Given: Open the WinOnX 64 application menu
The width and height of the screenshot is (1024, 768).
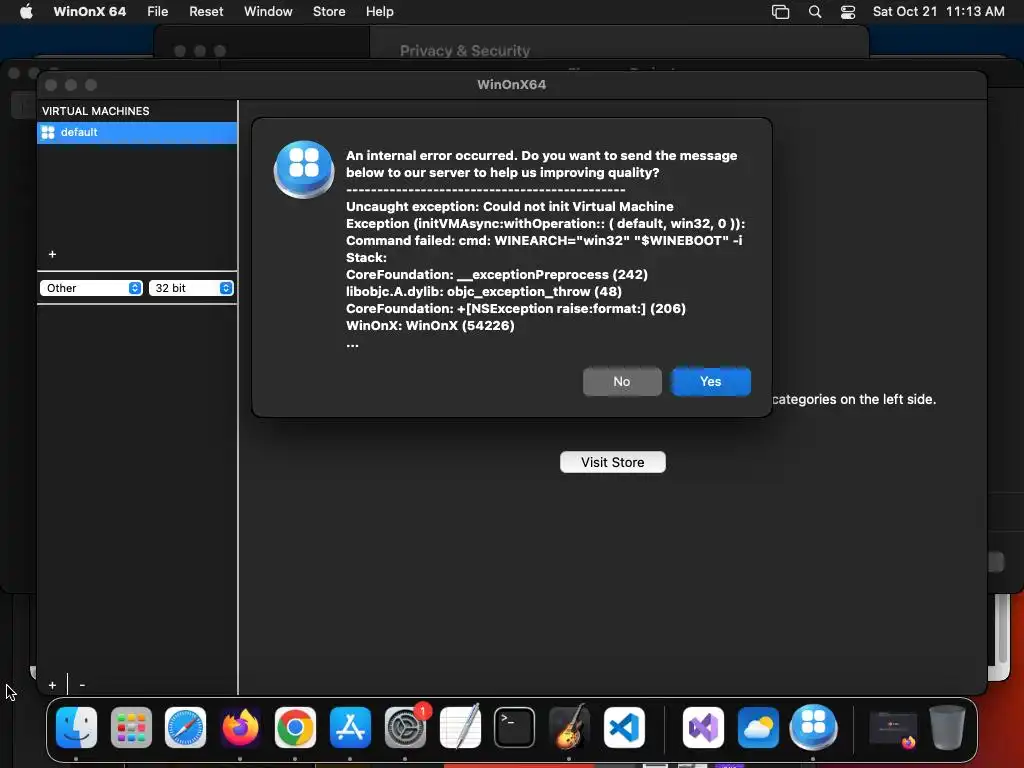Looking at the screenshot, I should [x=89, y=12].
